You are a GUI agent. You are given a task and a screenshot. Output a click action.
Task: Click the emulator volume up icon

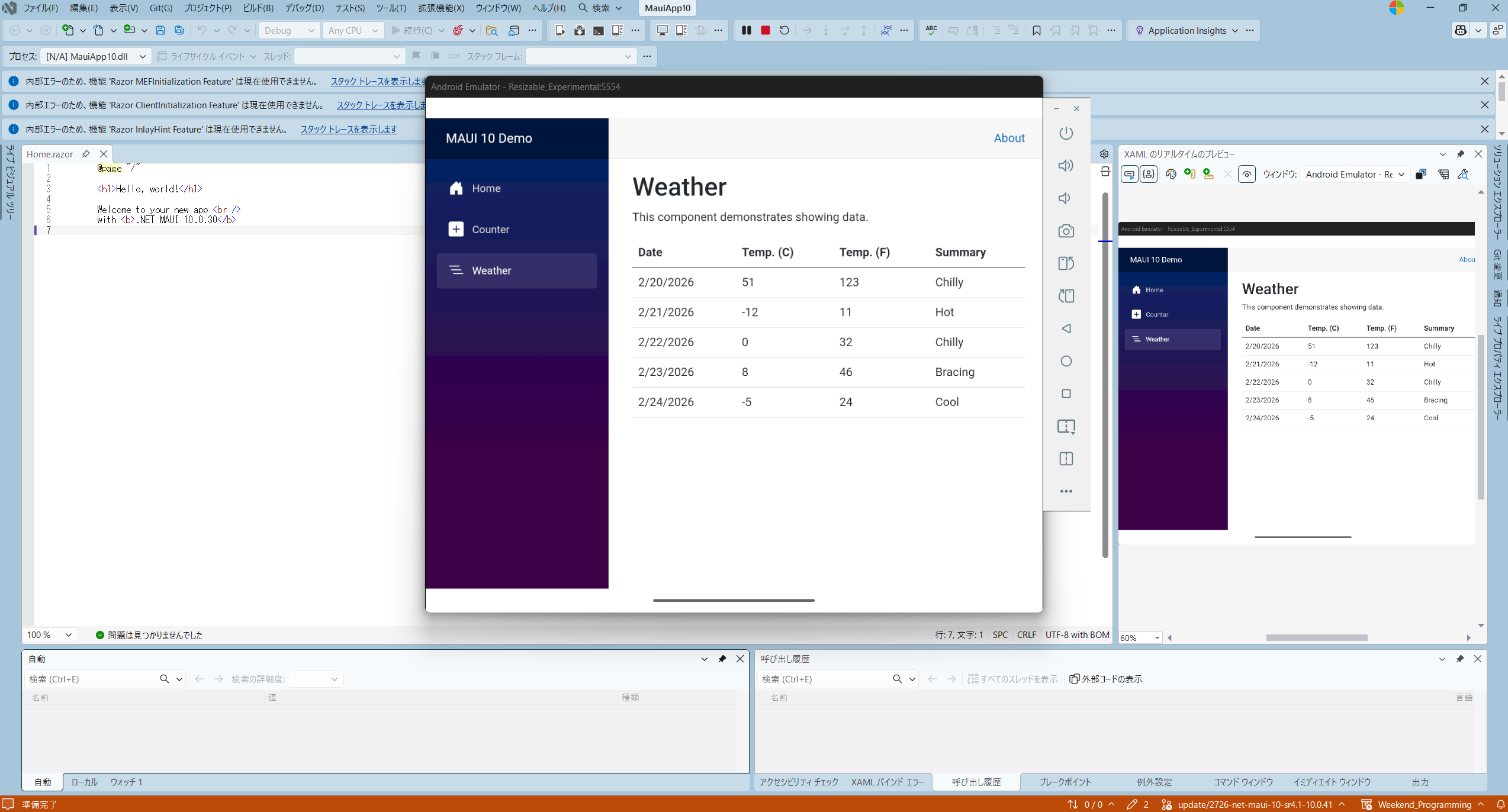click(1066, 166)
